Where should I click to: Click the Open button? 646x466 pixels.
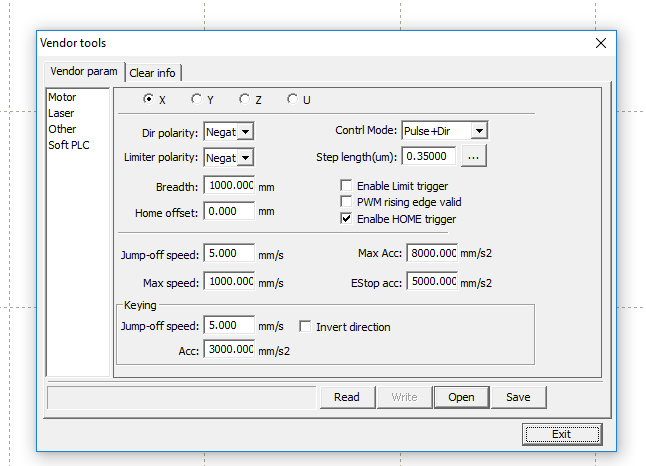tap(461, 397)
